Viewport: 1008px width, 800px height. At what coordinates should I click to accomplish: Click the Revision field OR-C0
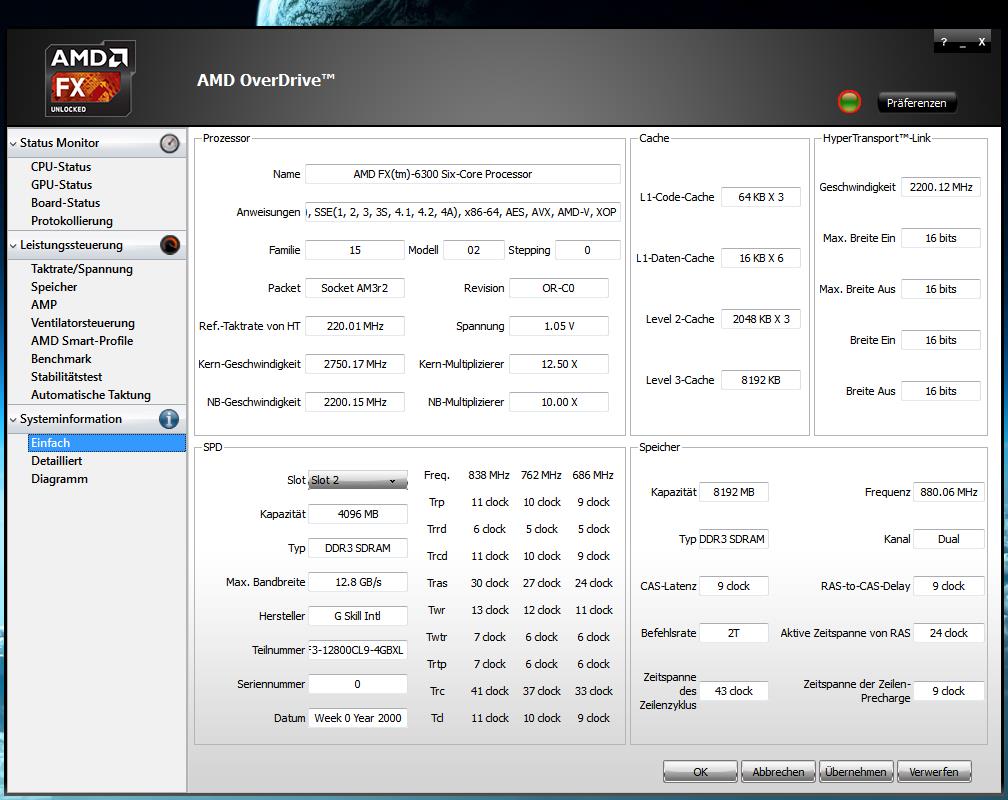559,288
